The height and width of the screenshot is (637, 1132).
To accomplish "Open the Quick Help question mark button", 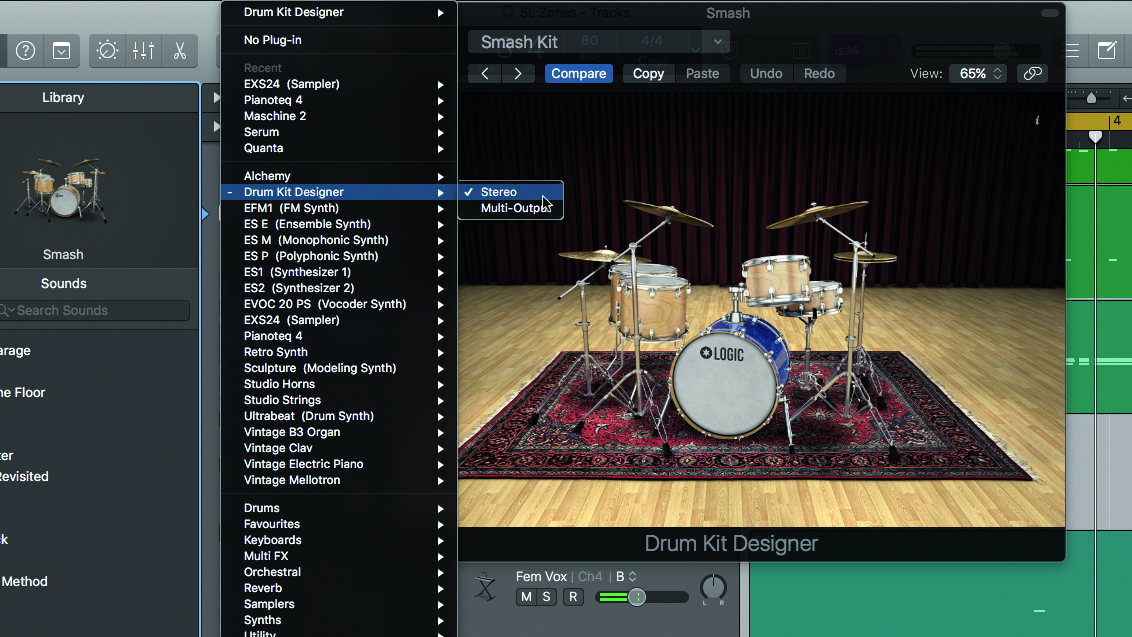I will click(25, 51).
